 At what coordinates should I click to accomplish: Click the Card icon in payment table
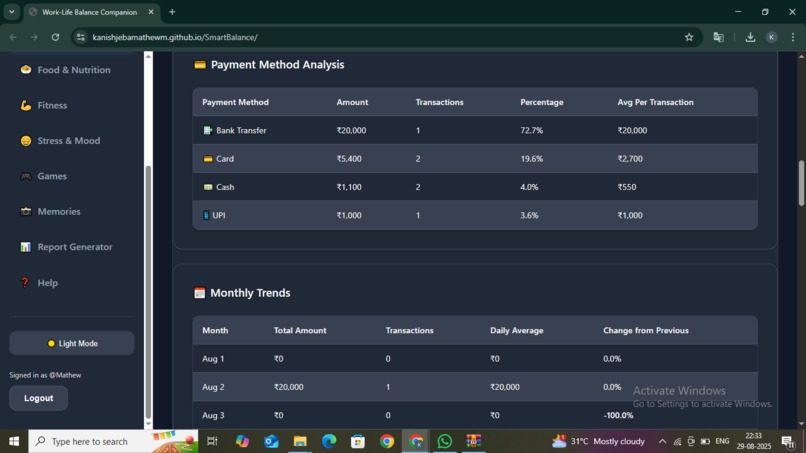click(208, 159)
